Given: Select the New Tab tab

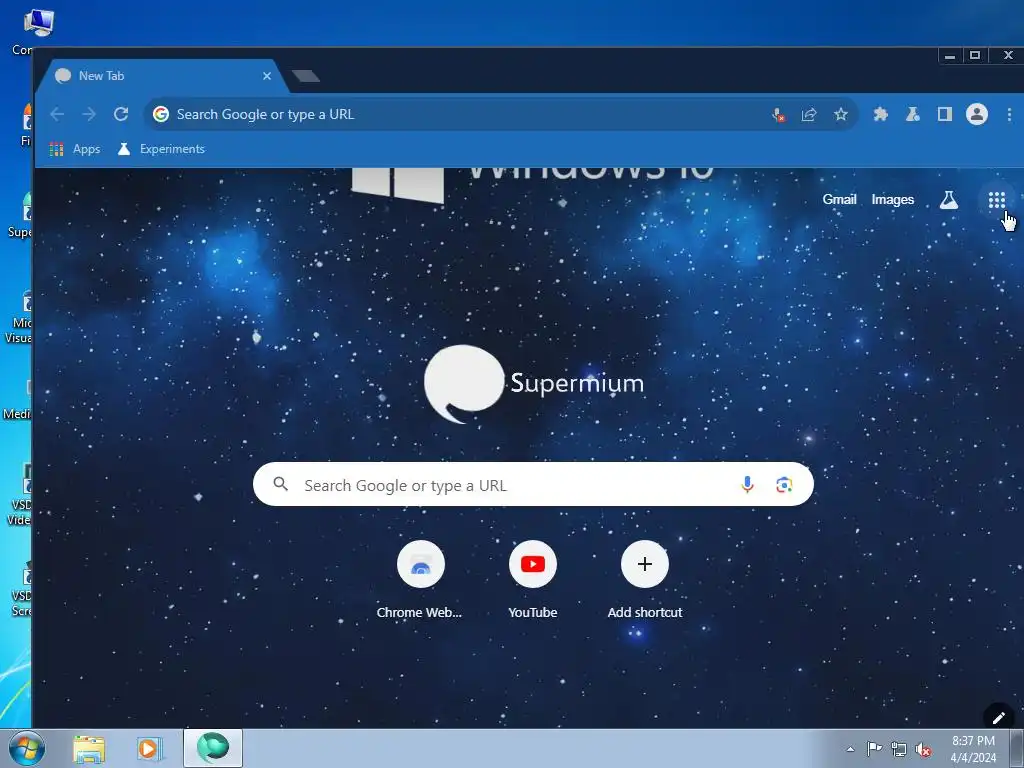Looking at the screenshot, I should tap(163, 76).
